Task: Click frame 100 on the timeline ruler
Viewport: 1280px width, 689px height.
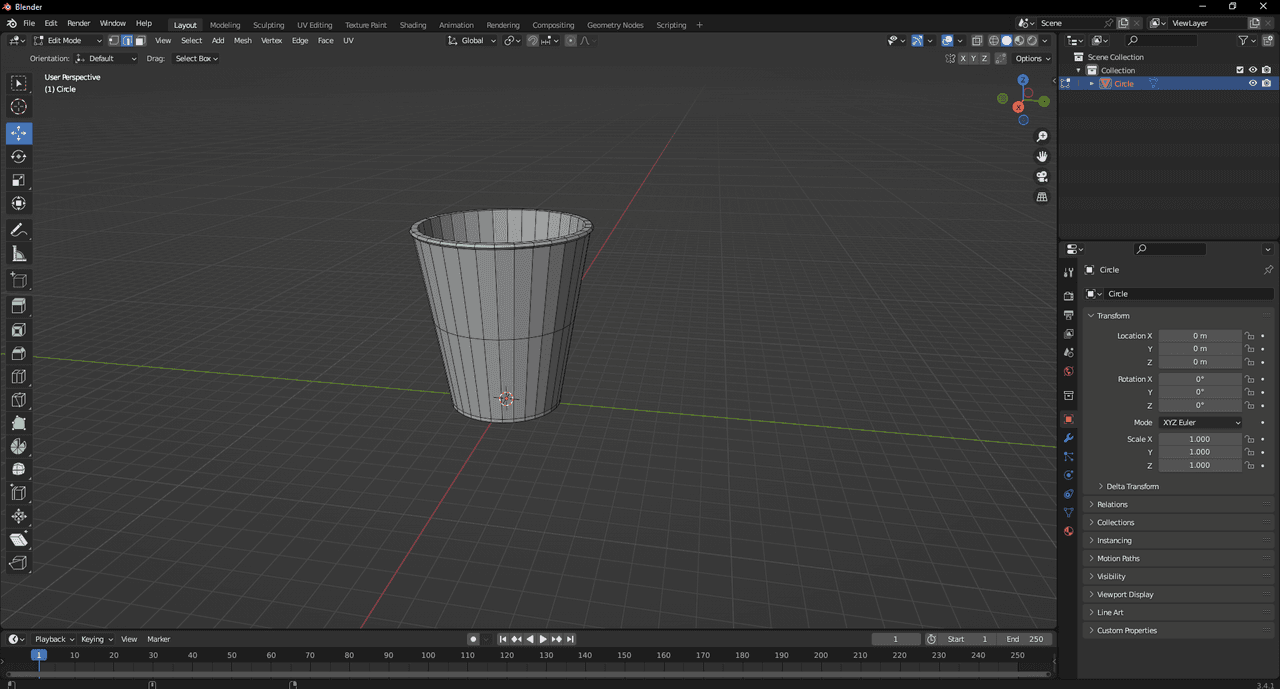Action: (428, 656)
